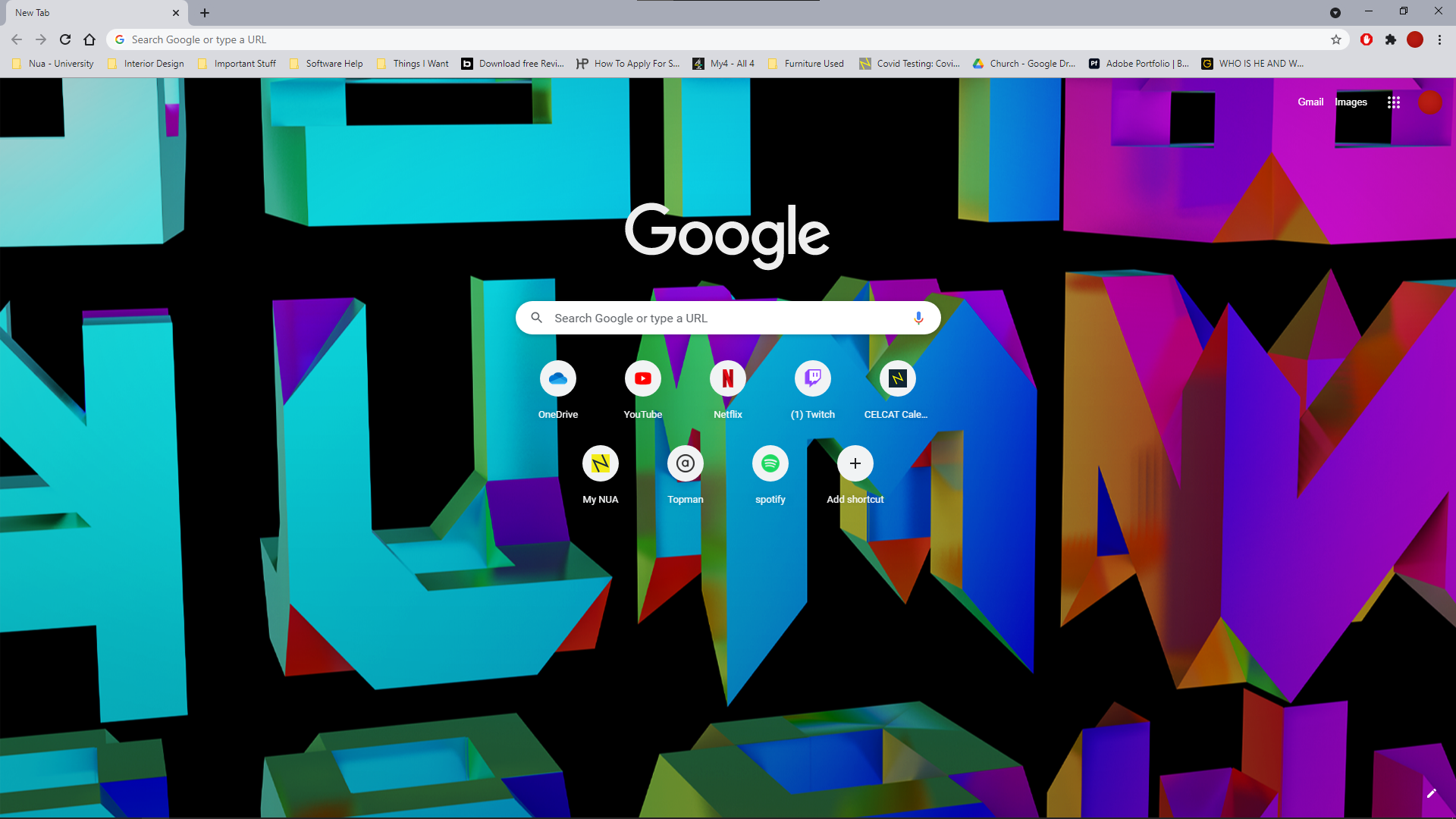Open the Chrome profile avatar in toolbar
The width and height of the screenshot is (1456, 819).
[1415, 39]
